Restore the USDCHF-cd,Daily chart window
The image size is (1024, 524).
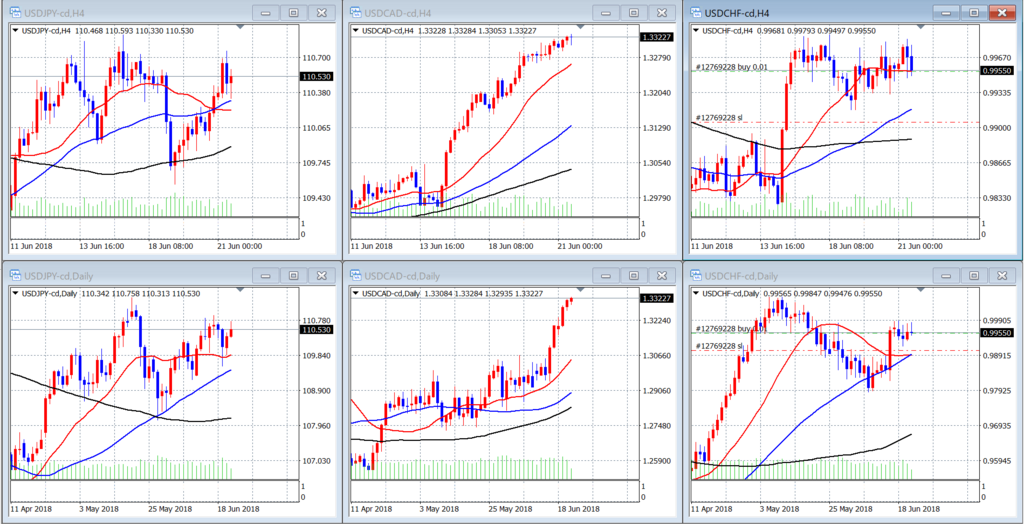[974, 275]
